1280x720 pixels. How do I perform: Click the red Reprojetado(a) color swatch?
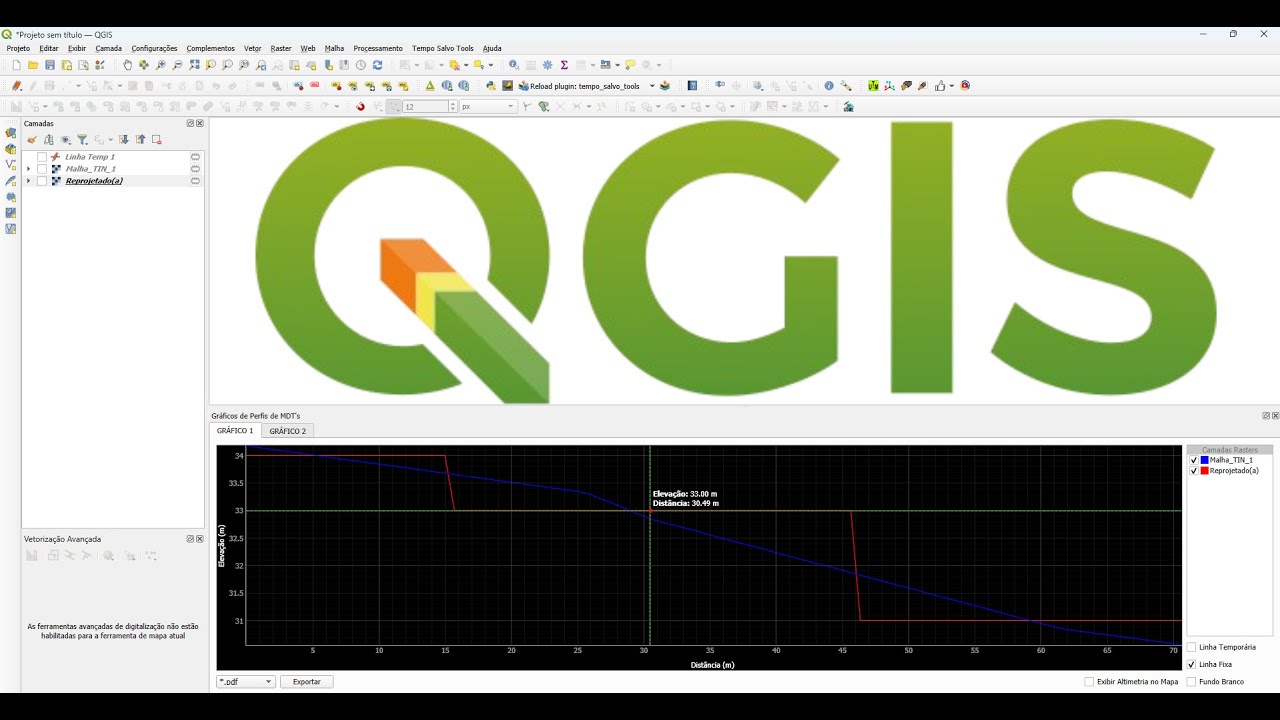pyautogui.click(x=1205, y=470)
